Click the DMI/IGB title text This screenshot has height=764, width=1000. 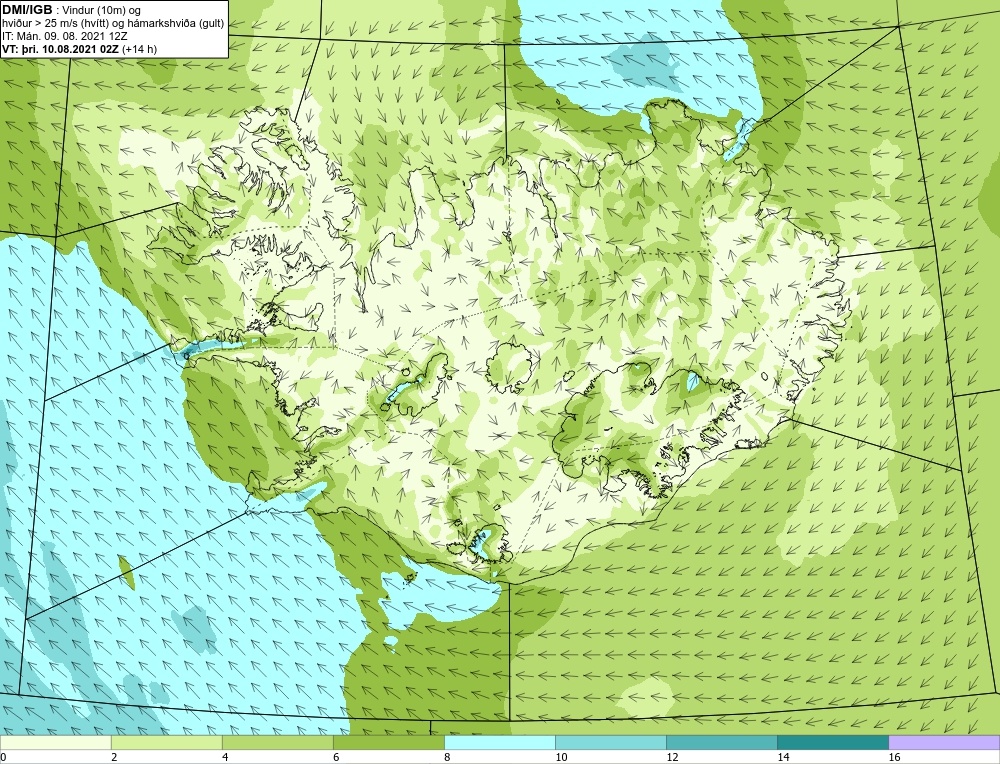click(27, 10)
